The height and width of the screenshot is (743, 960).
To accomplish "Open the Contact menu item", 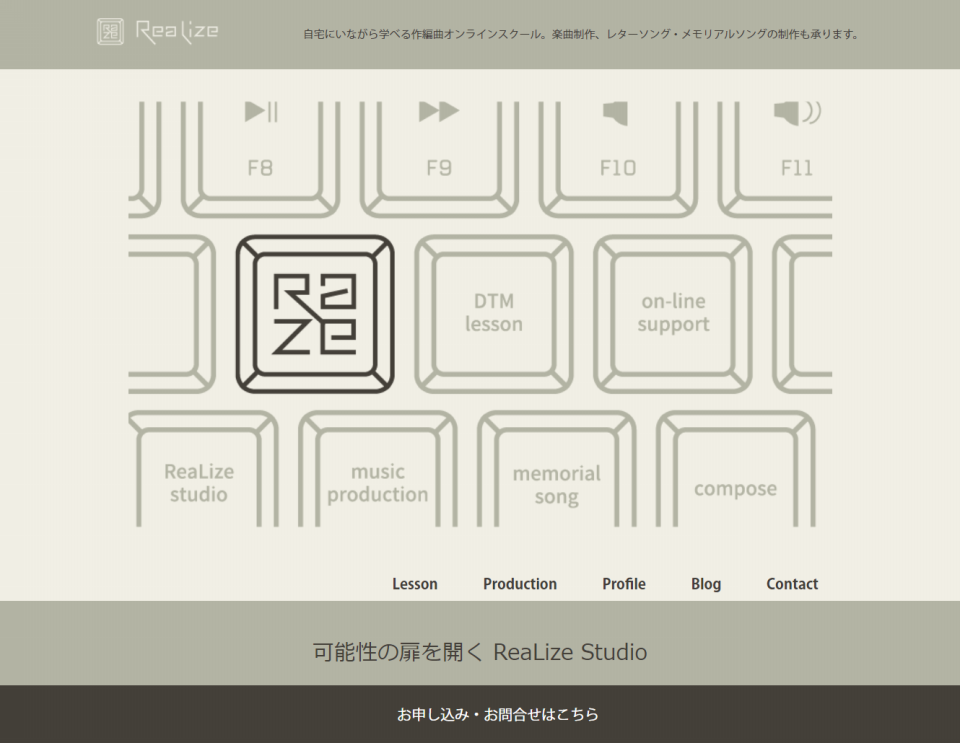I will 792,584.
